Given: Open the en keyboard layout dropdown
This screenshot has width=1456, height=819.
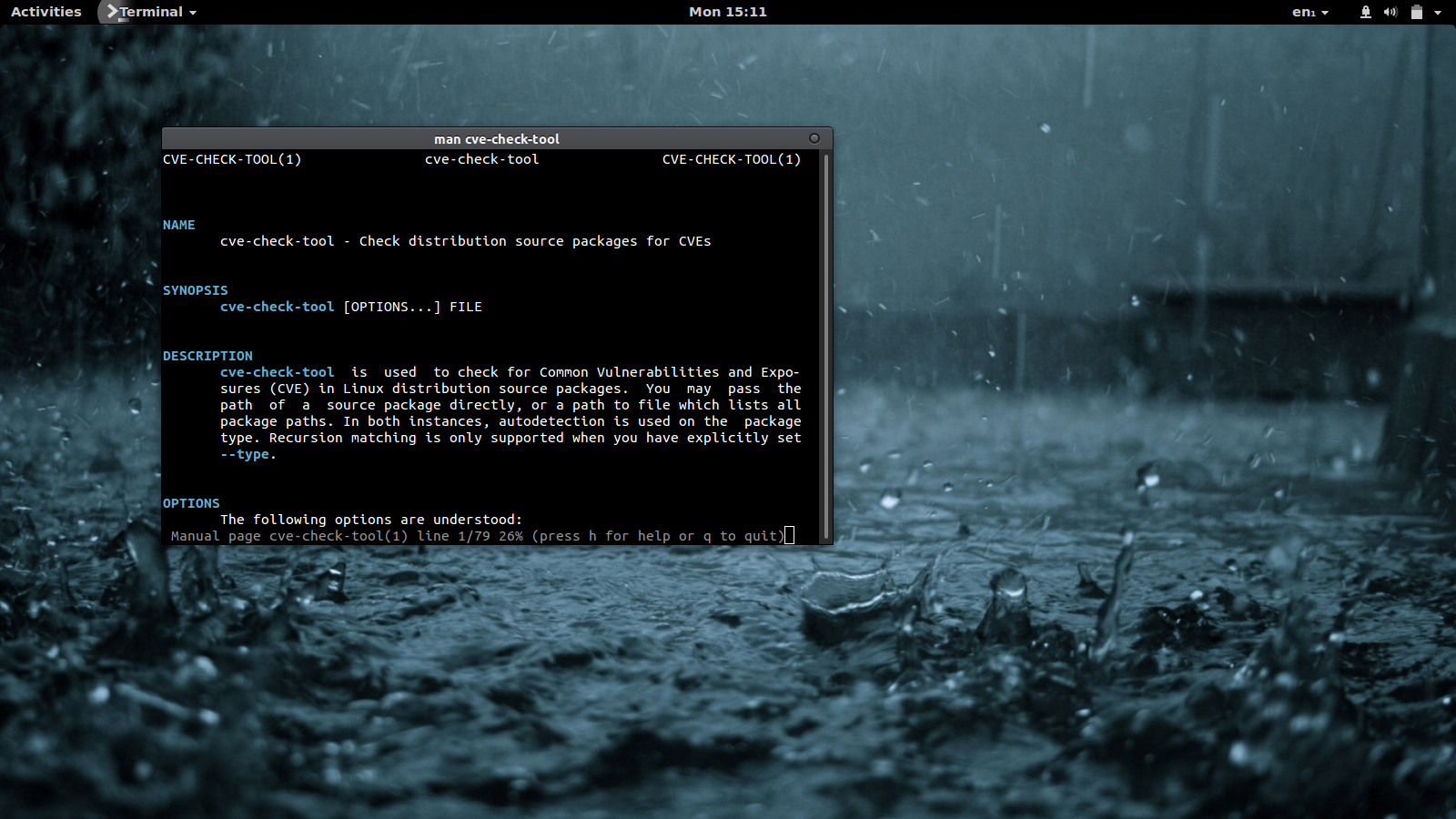Looking at the screenshot, I should click(1309, 12).
